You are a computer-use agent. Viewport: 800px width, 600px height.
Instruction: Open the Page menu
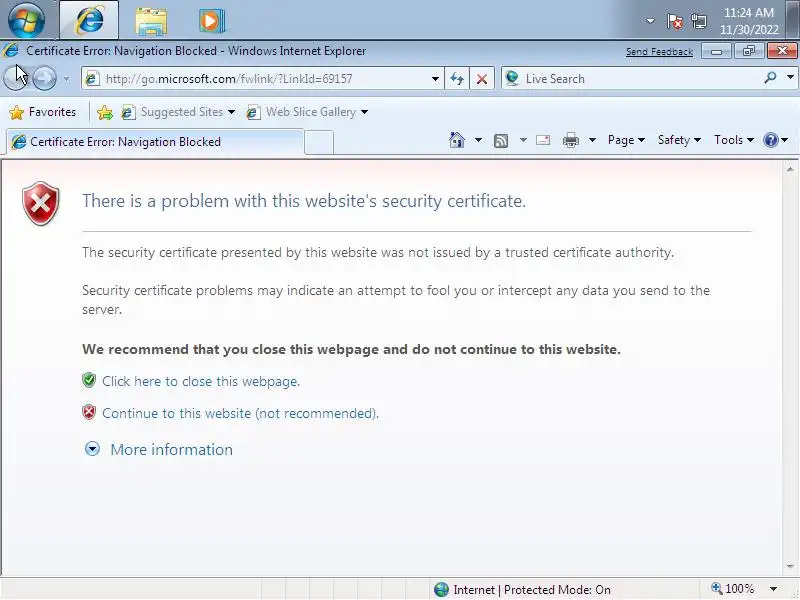(626, 140)
